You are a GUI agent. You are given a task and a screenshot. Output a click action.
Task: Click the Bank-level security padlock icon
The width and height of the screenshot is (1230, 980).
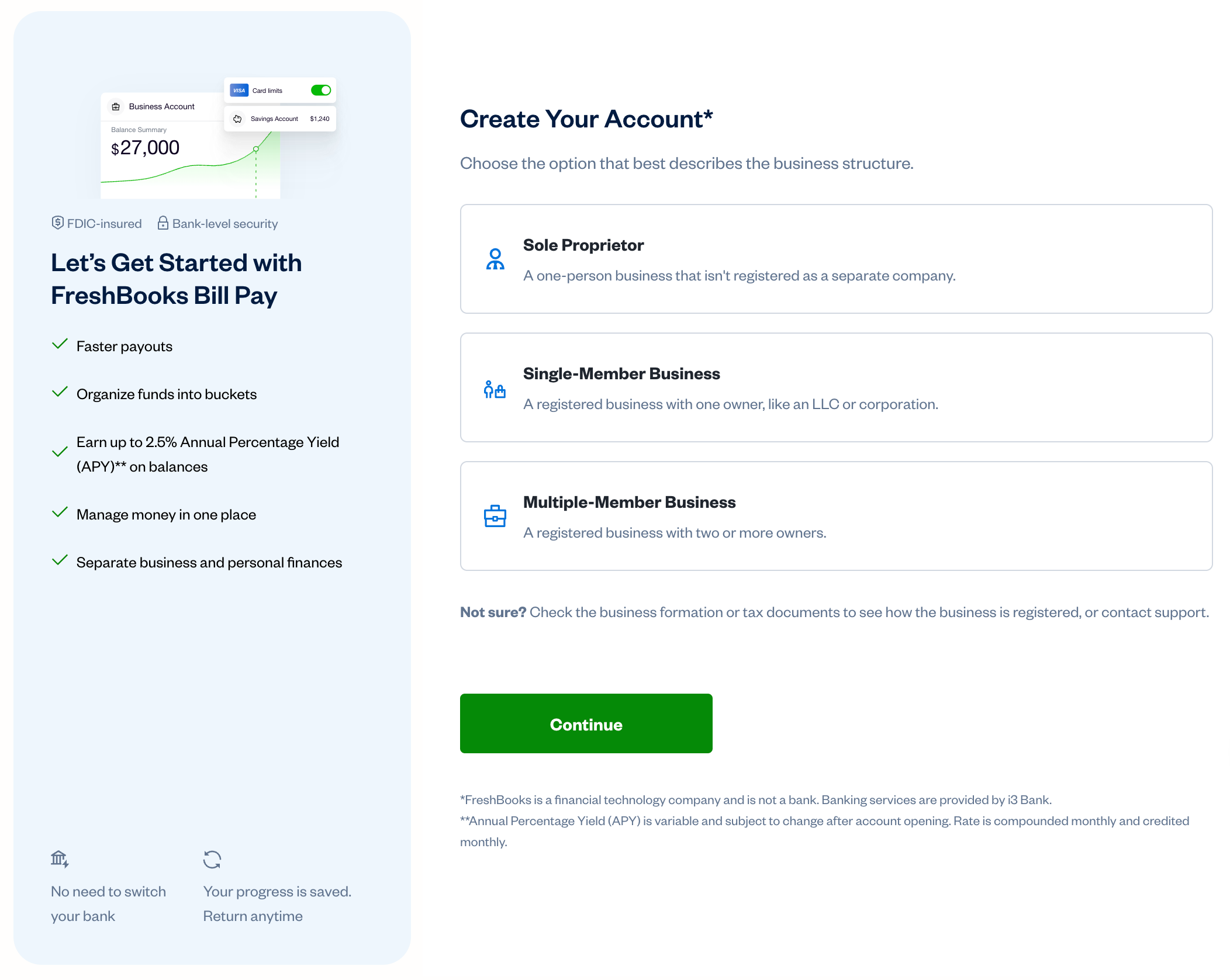163,223
